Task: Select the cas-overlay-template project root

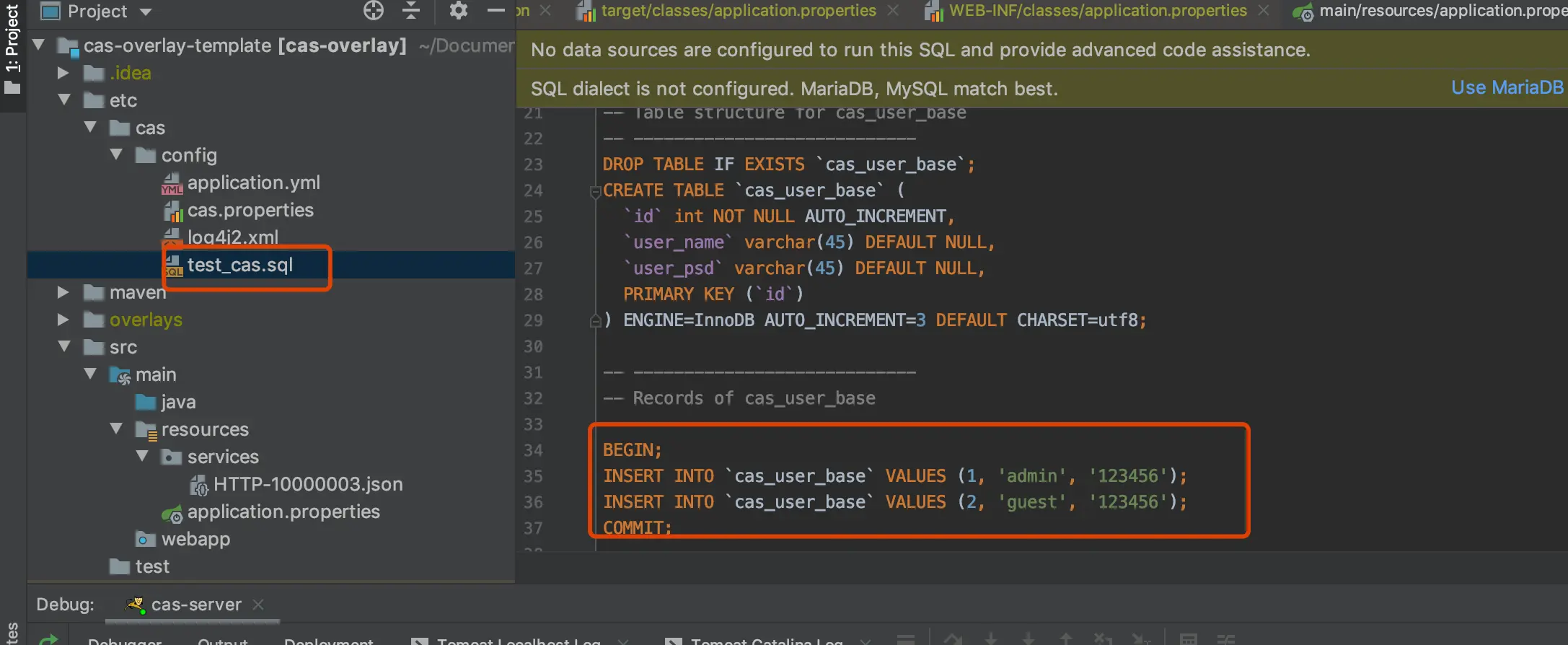Action: pyautogui.click(x=271, y=45)
